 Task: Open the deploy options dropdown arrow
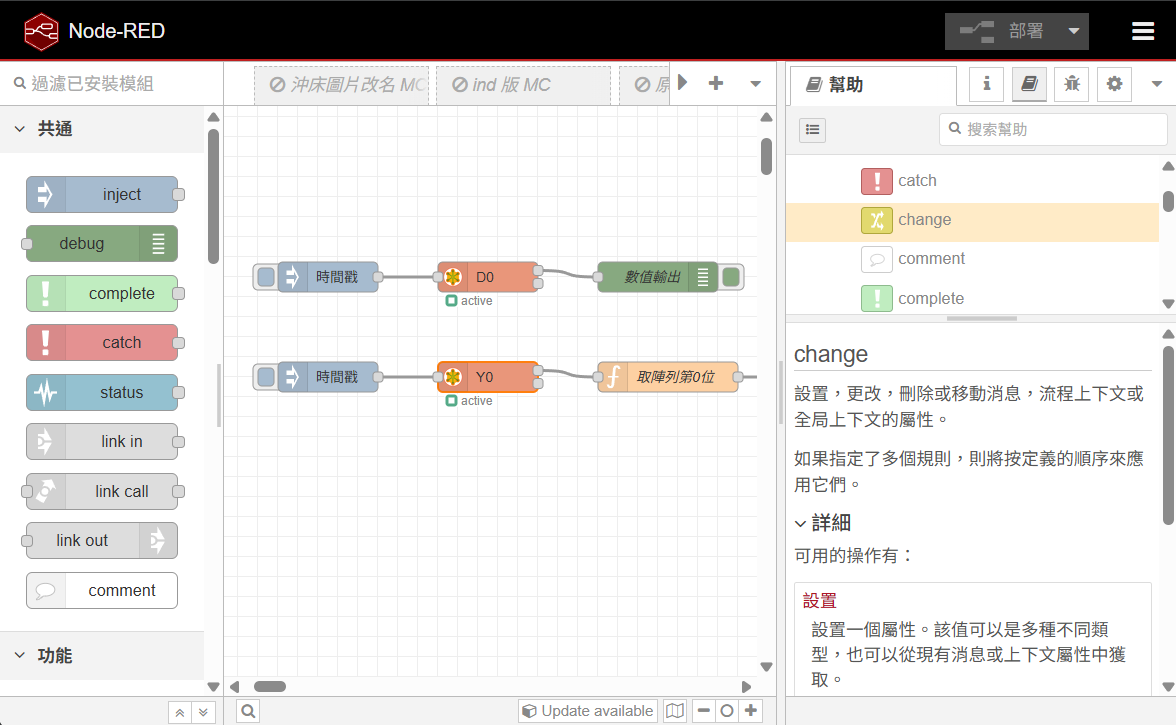coord(1073,31)
